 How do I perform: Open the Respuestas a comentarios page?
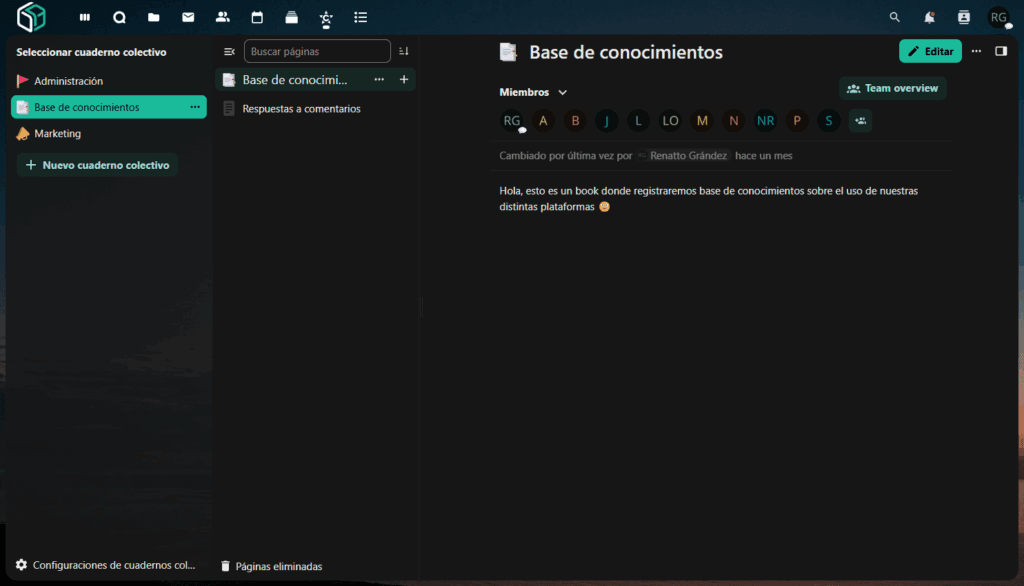[x=301, y=108]
